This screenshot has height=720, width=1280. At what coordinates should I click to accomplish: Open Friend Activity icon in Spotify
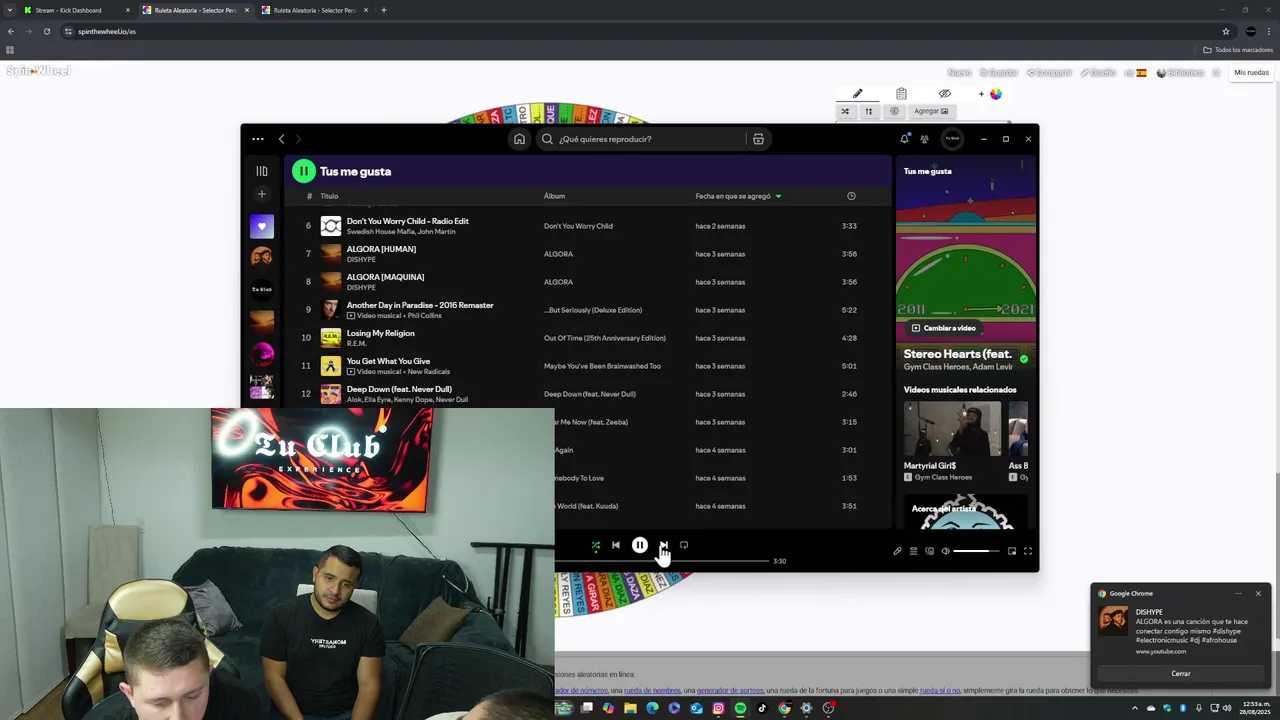coord(924,139)
